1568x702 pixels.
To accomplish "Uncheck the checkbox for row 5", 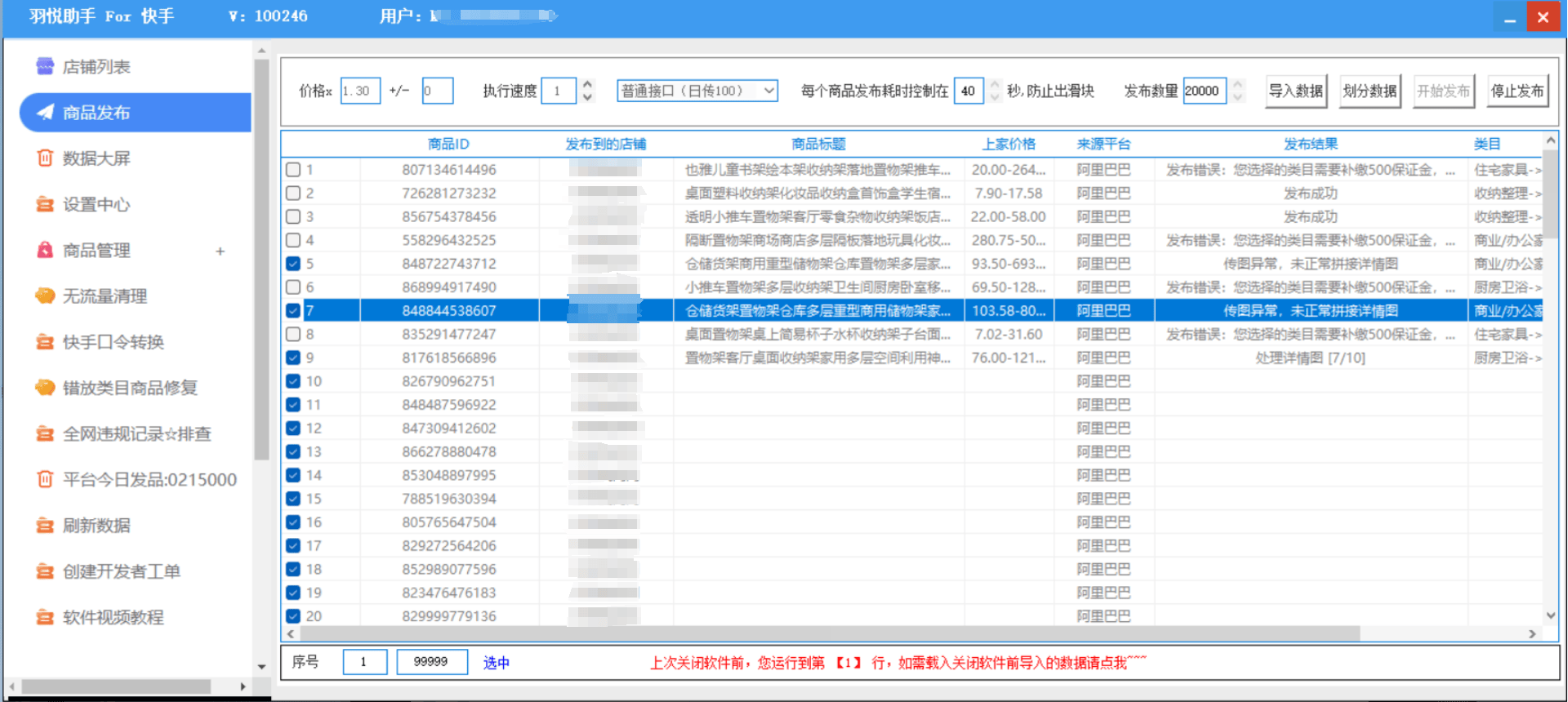I will 293,264.
